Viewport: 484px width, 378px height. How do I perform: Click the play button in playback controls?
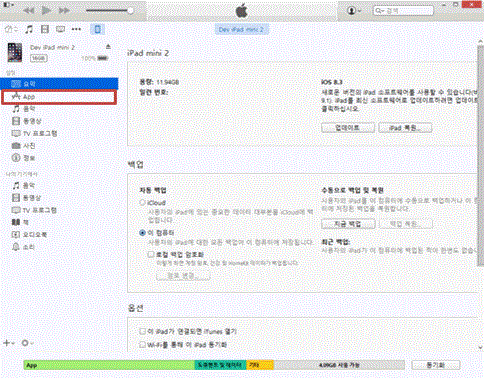46,11
